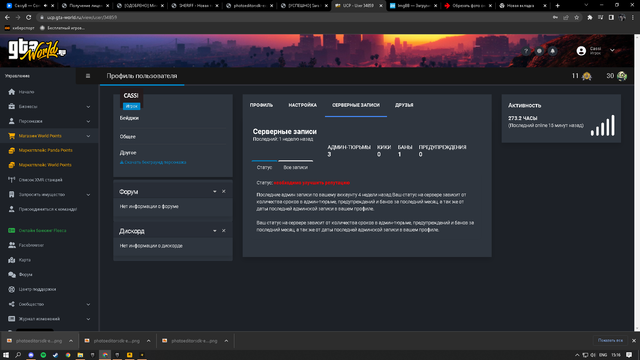Open the File Explorer taskbar icon
The image size is (640, 360).
pos(80,355)
